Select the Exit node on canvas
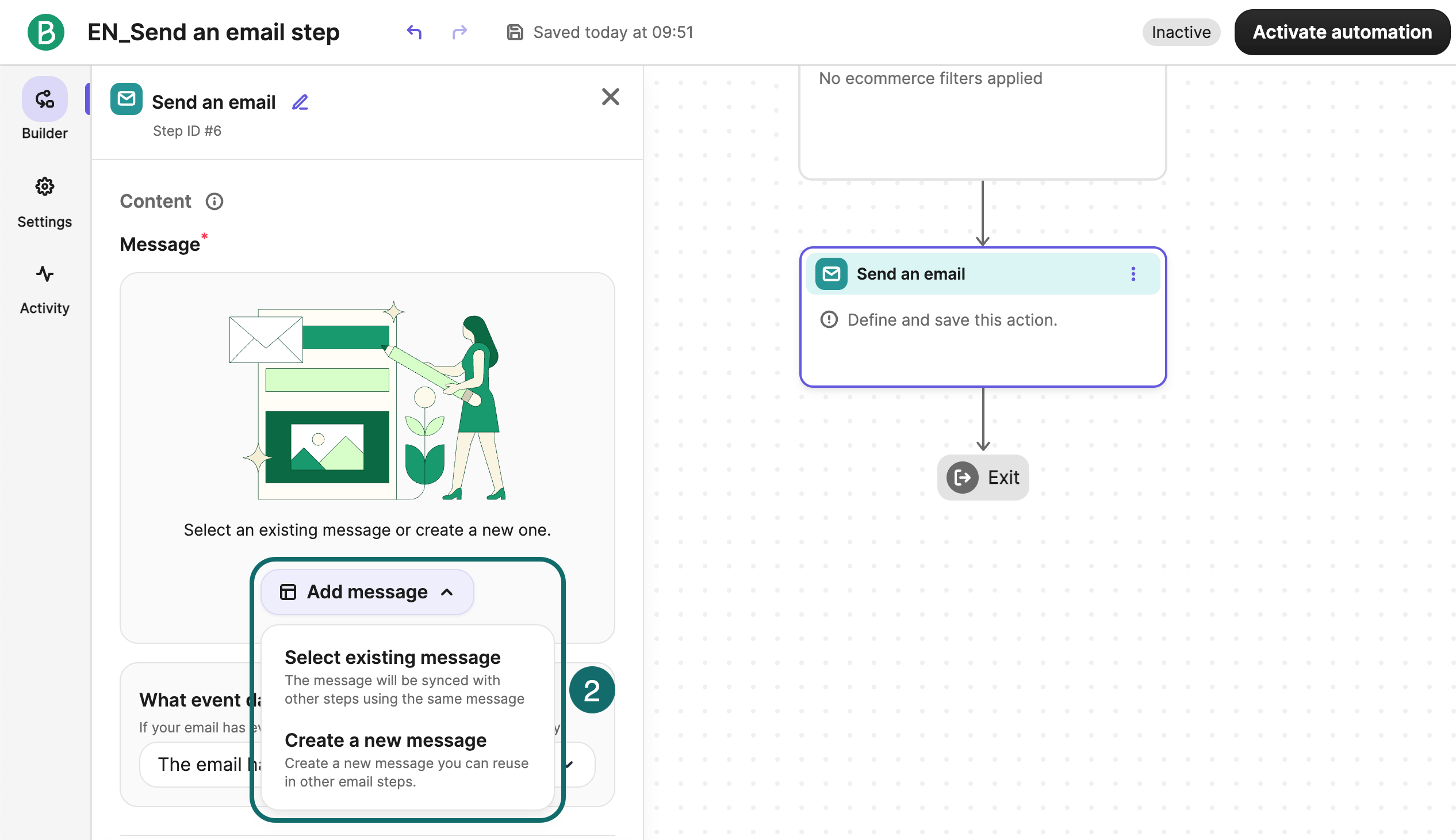Image resolution: width=1456 pixels, height=840 pixels. pyautogui.click(x=983, y=477)
